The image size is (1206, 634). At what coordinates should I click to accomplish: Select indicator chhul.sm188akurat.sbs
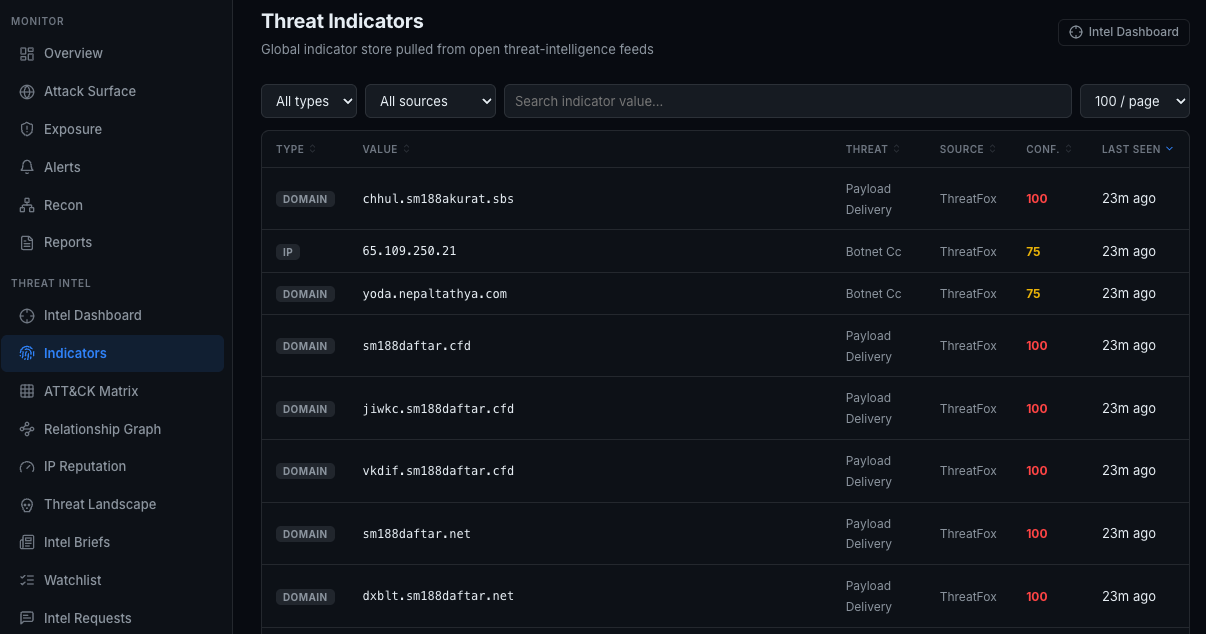tap(438, 199)
